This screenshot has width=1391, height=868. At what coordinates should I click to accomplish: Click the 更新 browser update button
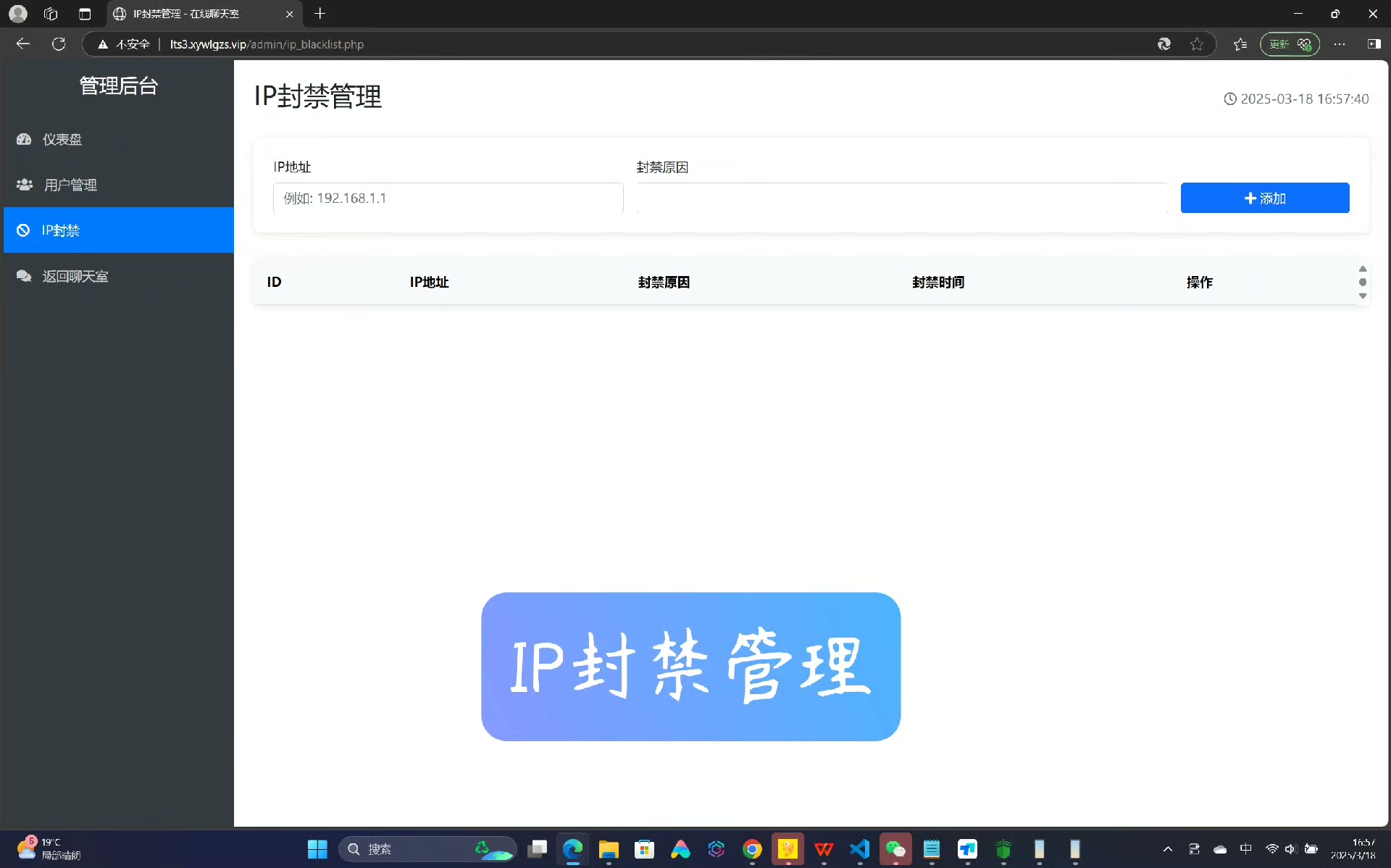[1290, 44]
